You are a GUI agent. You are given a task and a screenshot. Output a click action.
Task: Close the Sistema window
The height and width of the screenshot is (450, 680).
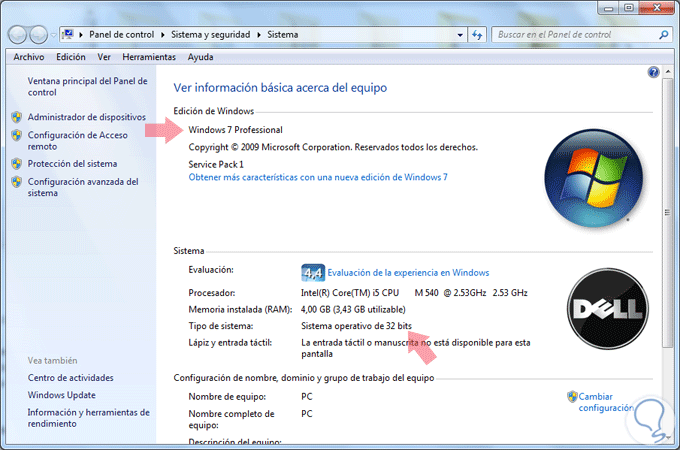(657, 8)
